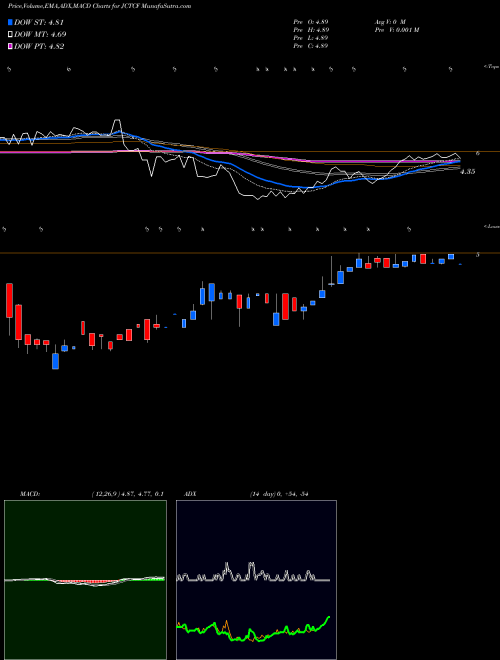The image size is (500, 660).
Task: Click the 'Pre H: 4.89' high value
Action: [311, 30]
